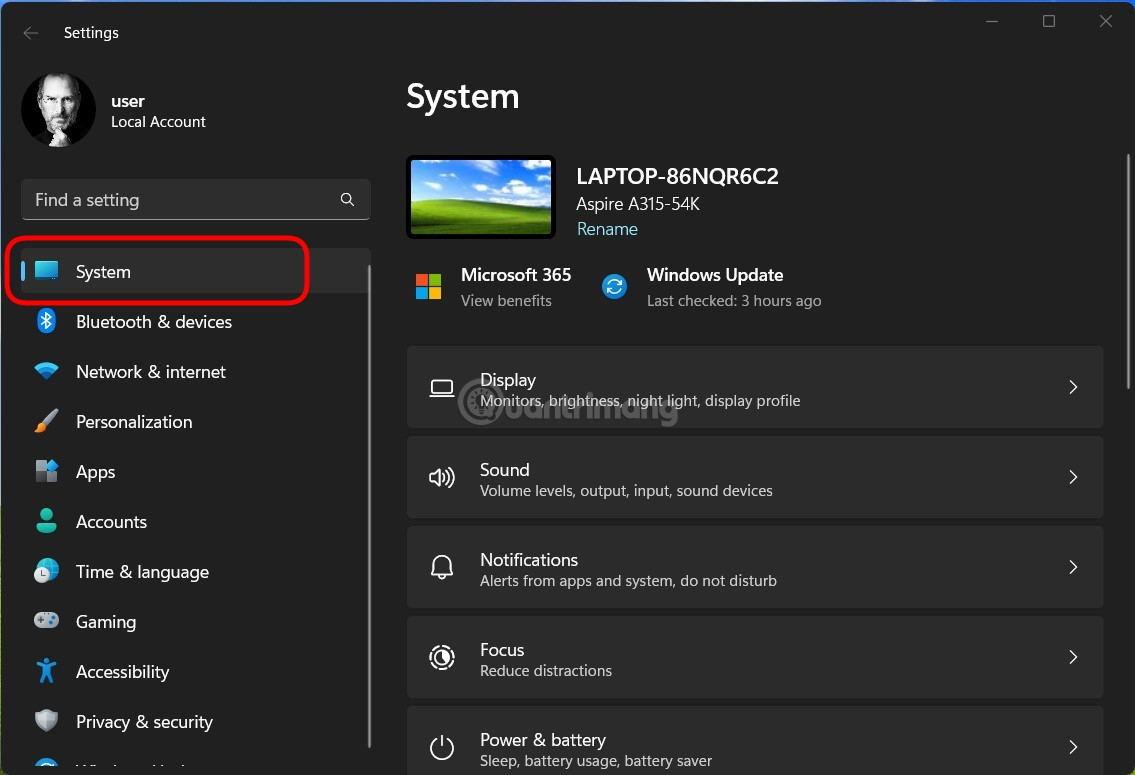1135x775 pixels.
Task: Click the Privacy & security shield icon
Action: coord(46,721)
